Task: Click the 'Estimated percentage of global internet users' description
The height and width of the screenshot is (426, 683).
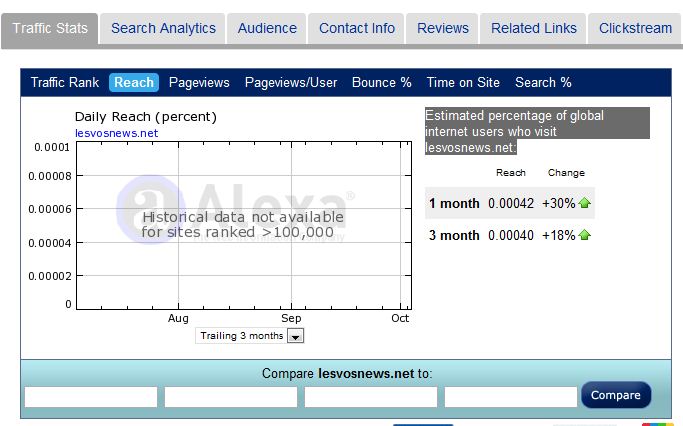Action: click(x=537, y=131)
